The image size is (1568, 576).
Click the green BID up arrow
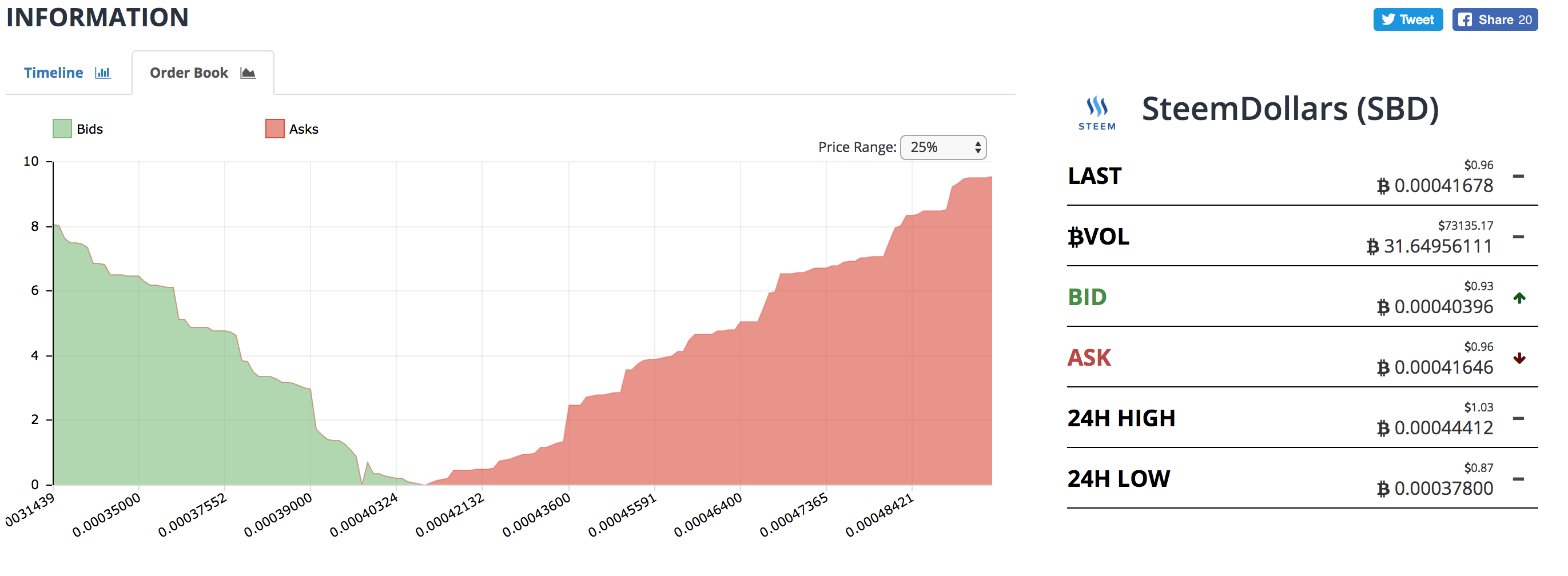click(1519, 297)
